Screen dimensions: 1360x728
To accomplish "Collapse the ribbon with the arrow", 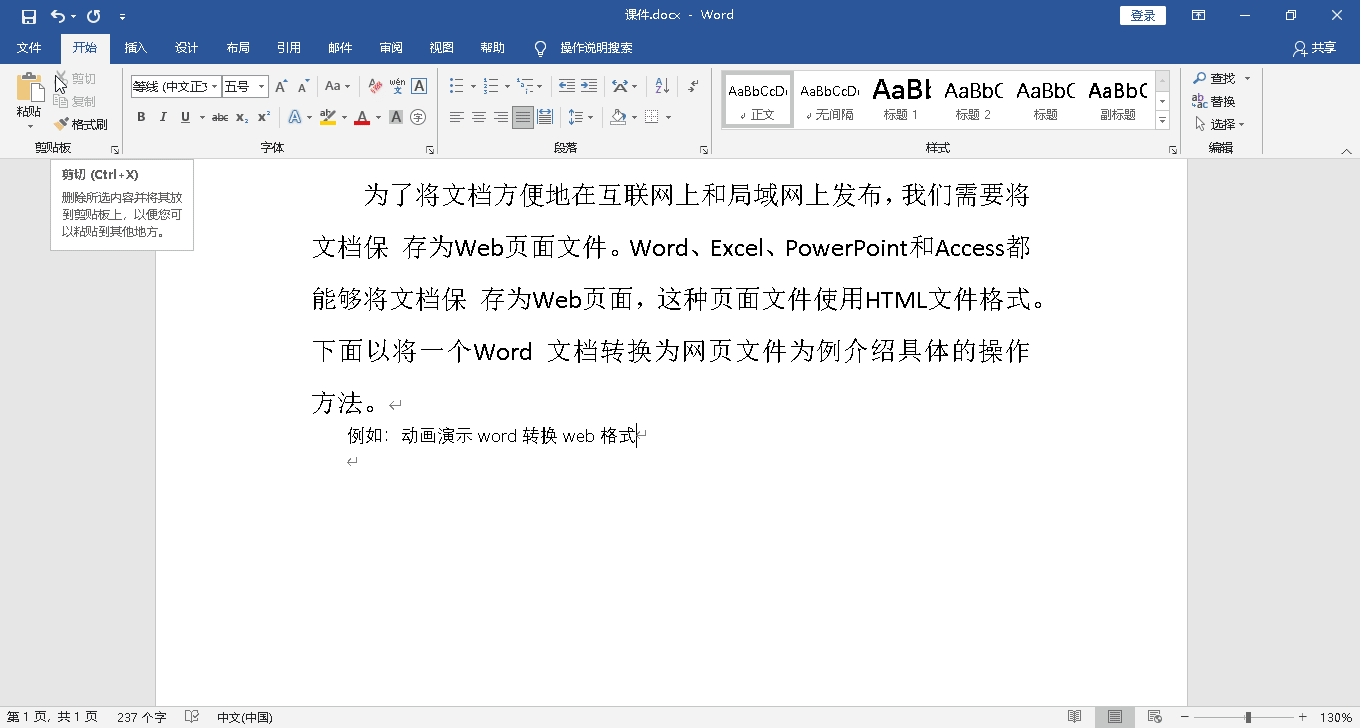I will tap(1346, 150).
